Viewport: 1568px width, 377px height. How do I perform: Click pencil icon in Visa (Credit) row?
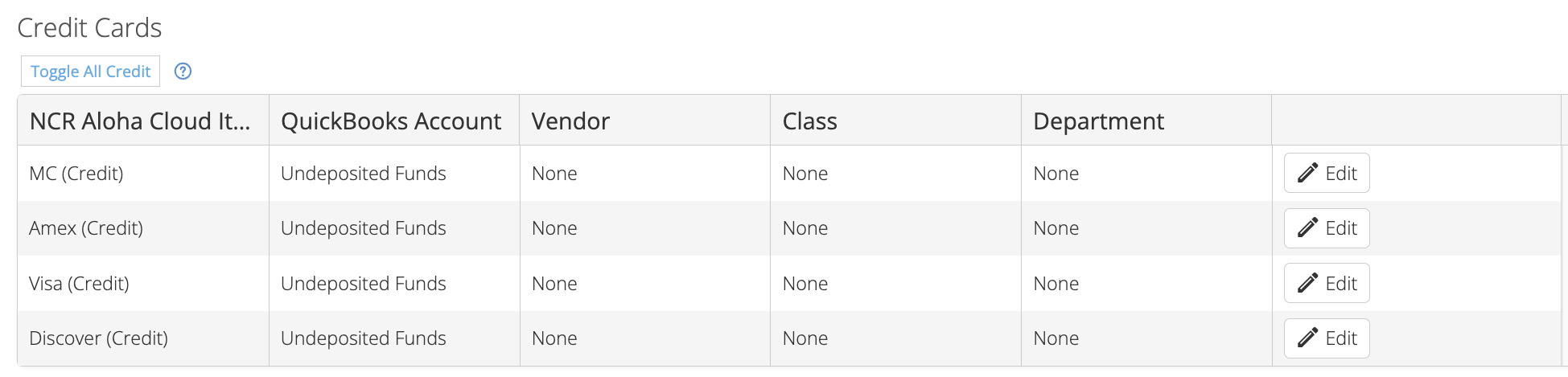point(1308,283)
